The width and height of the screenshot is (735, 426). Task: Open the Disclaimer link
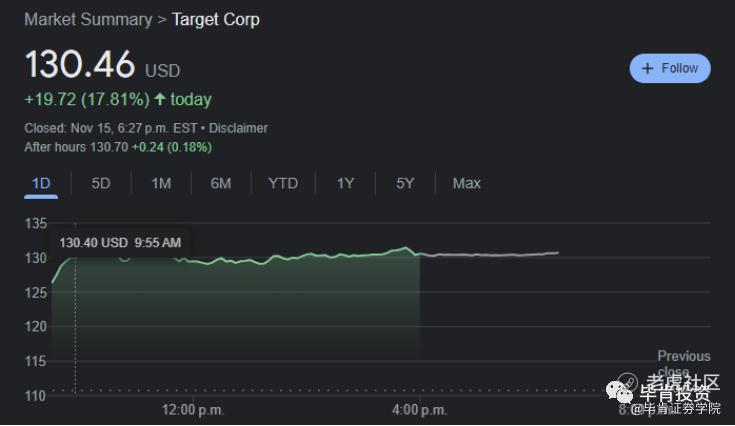(x=238, y=128)
